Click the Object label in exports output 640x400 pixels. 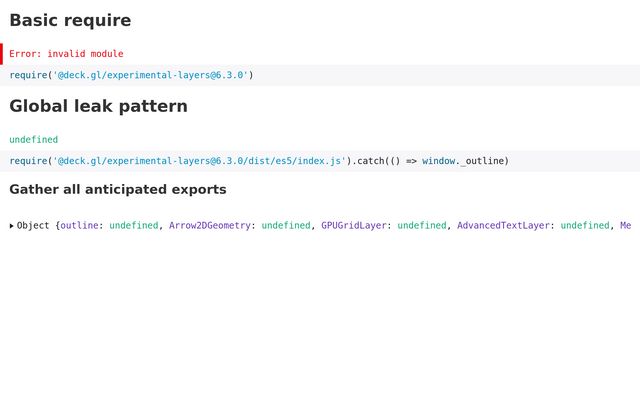pos(33,226)
